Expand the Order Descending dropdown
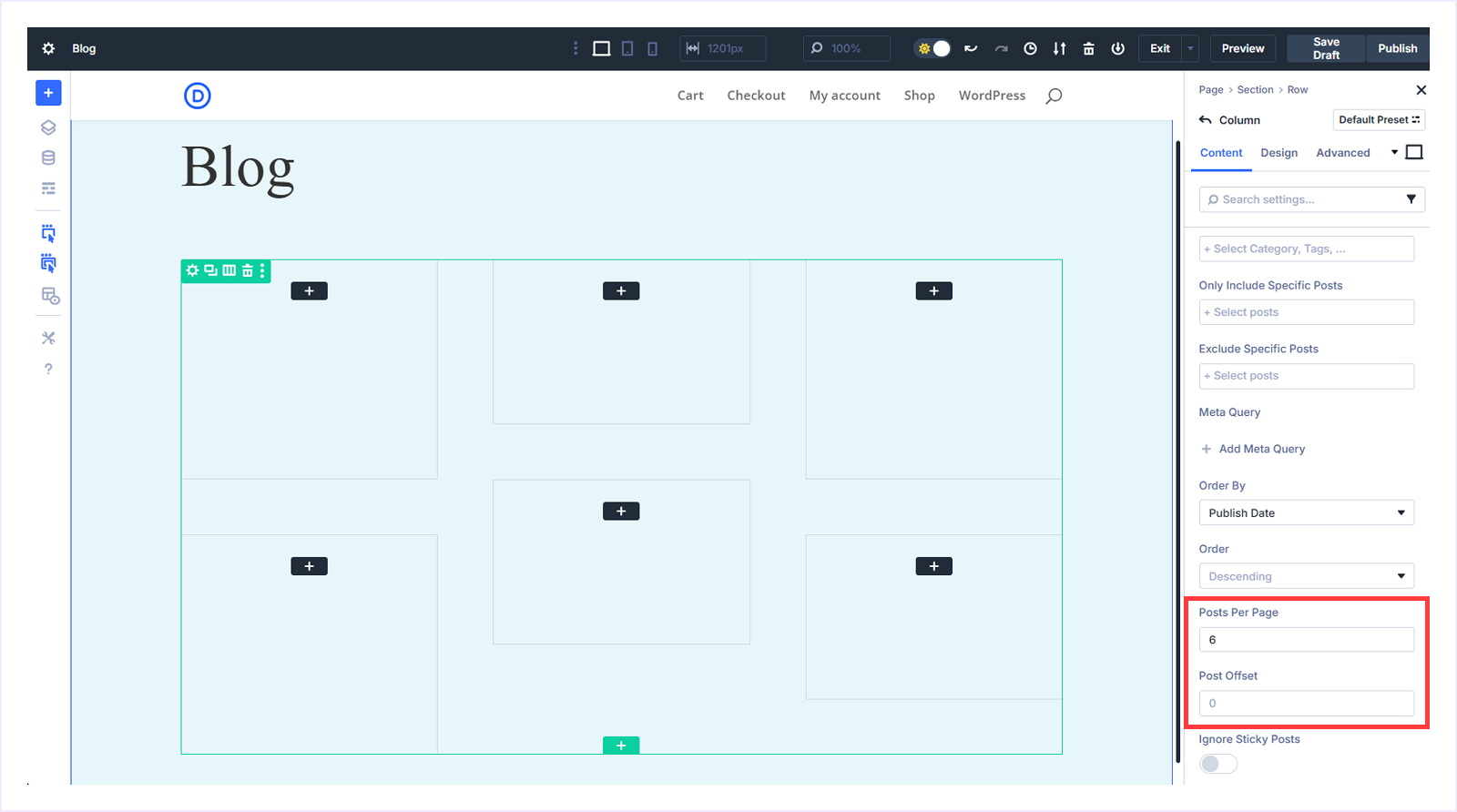The image size is (1457, 812). coord(1306,576)
